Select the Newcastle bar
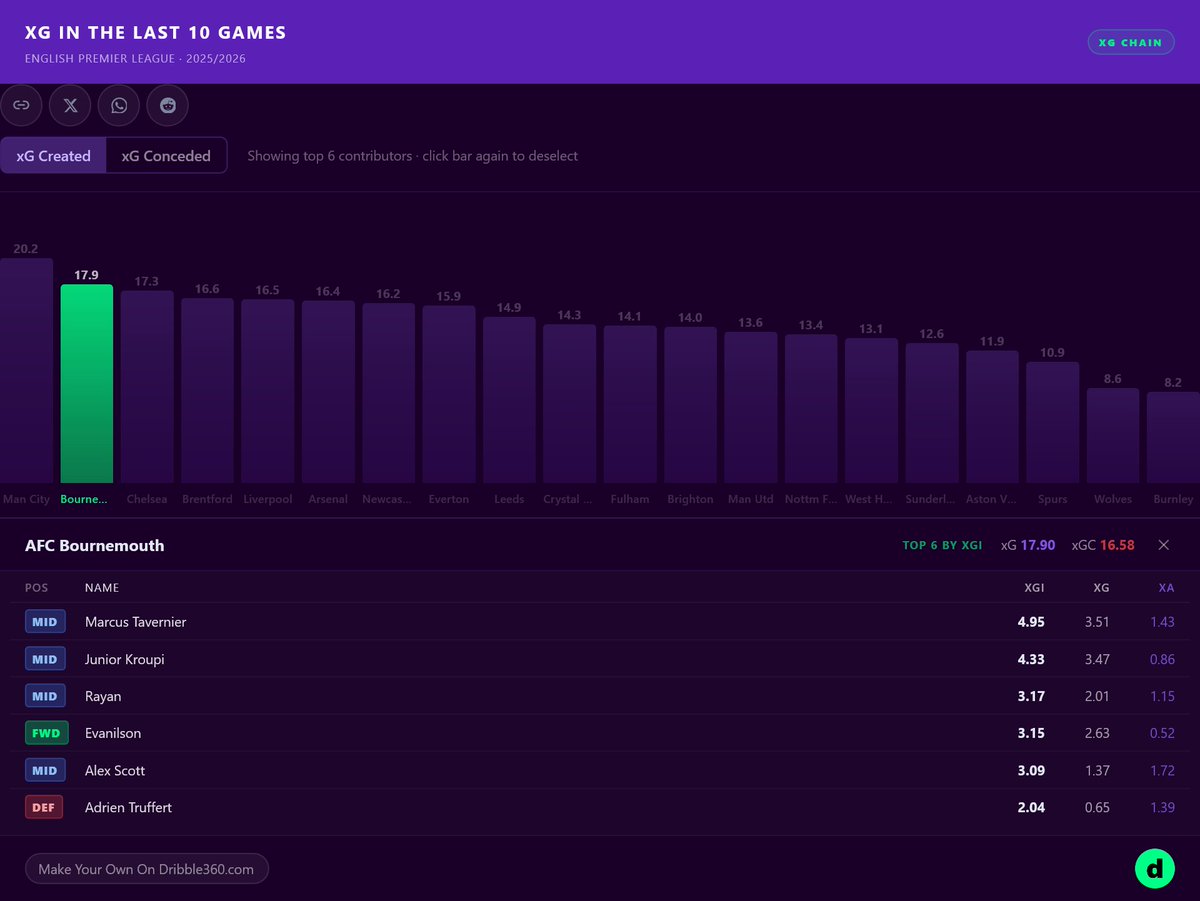 point(388,393)
